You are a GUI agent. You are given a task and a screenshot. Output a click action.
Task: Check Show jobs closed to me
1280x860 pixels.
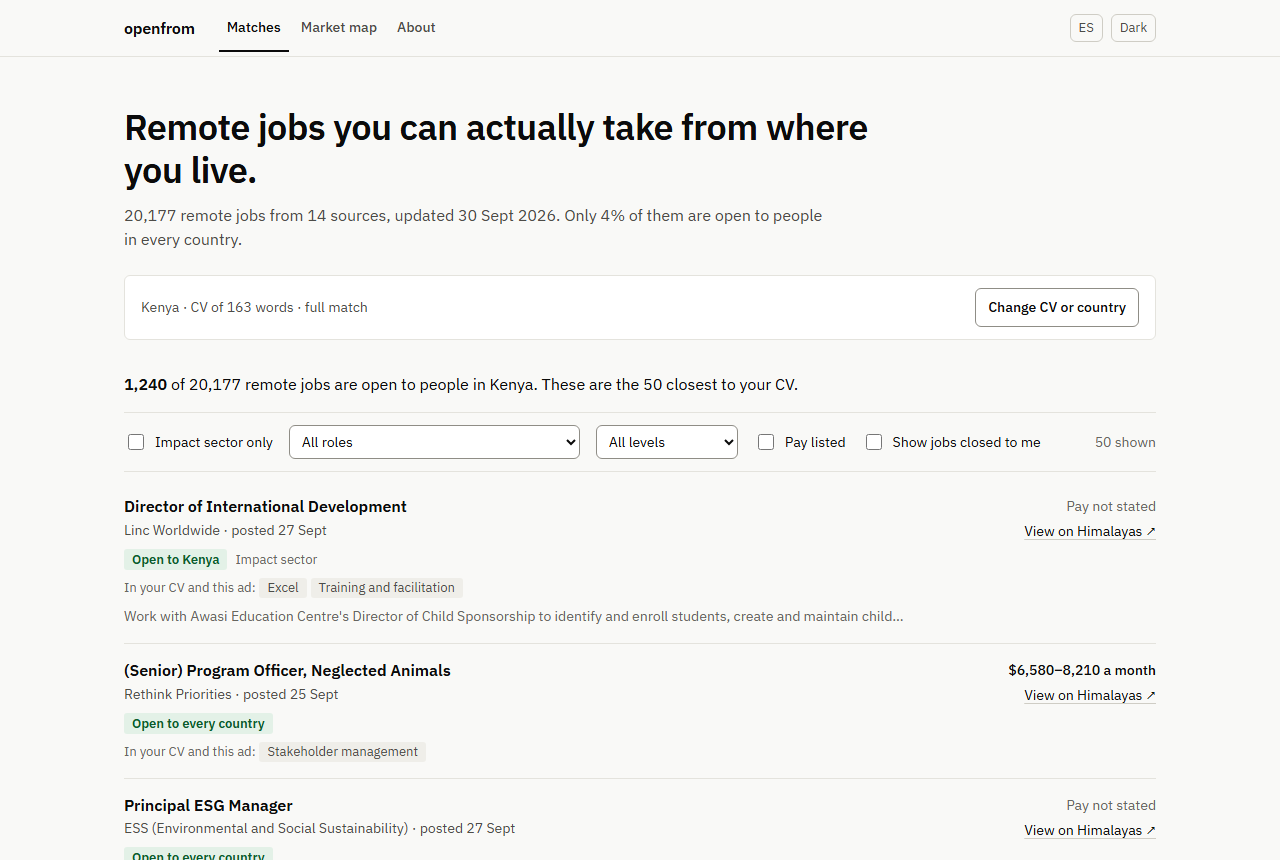point(874,442)
